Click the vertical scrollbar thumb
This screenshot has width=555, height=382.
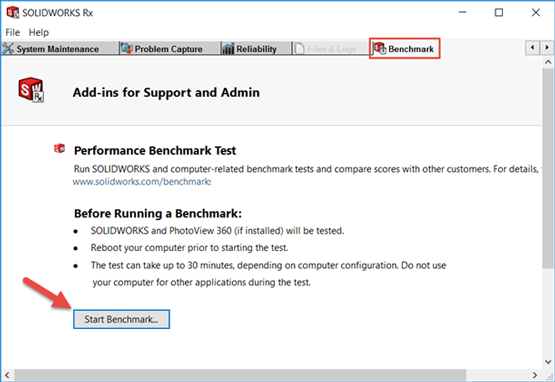[x=548, y=168]
